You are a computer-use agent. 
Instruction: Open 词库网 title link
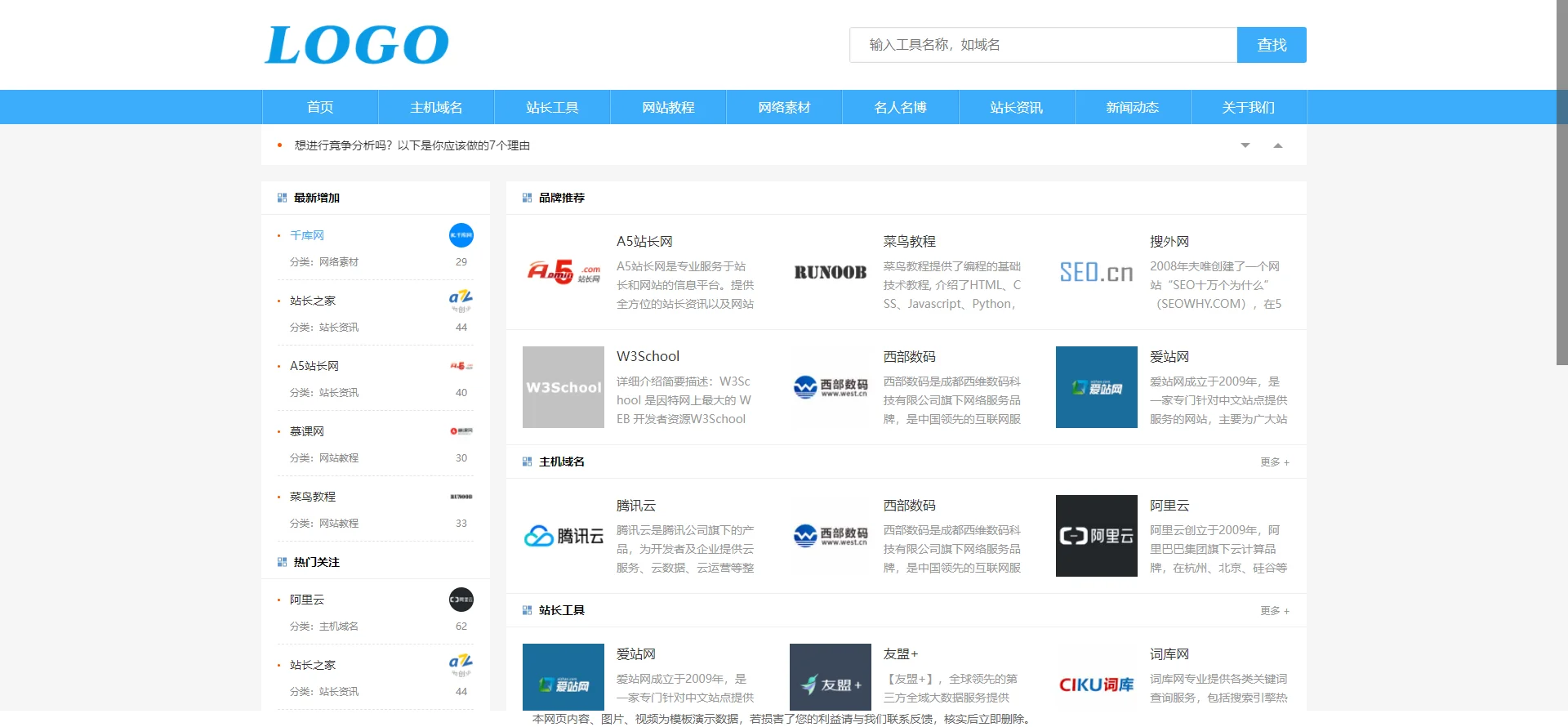(x=1169, y=654)
